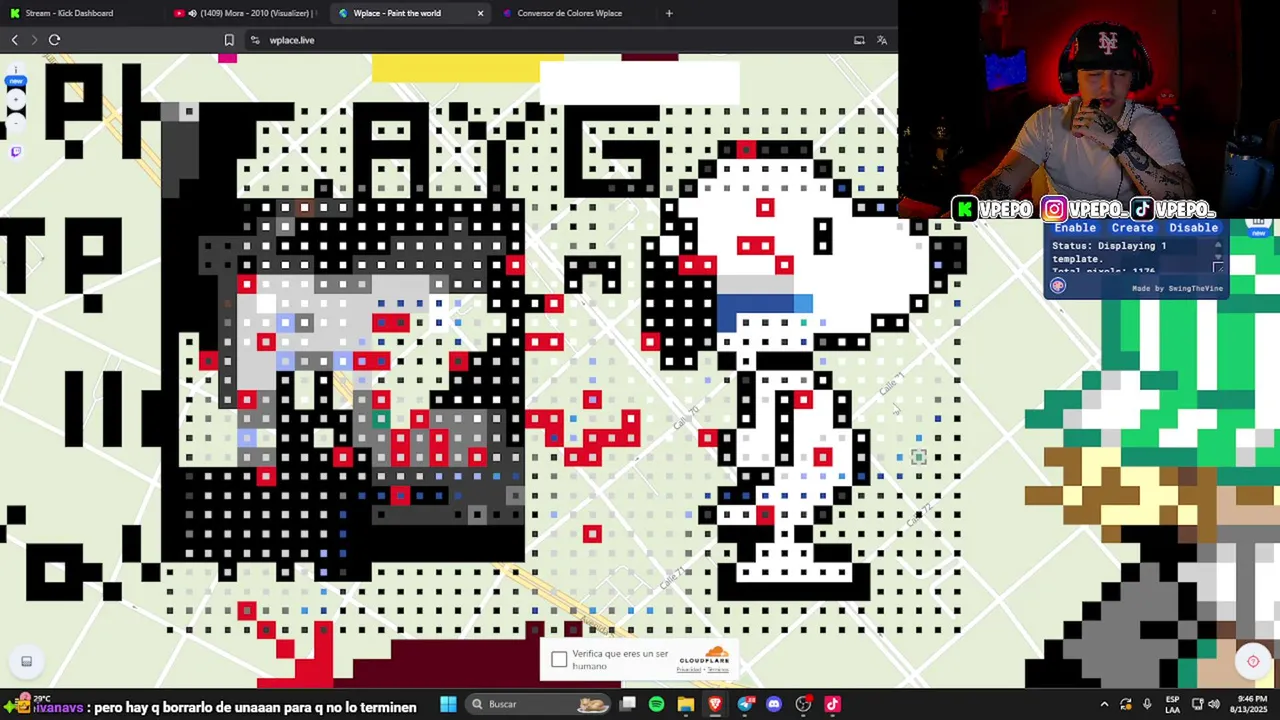Mute audio on the Mora YouTube tab
The image size is (1280, 720).
pos(192,13)
